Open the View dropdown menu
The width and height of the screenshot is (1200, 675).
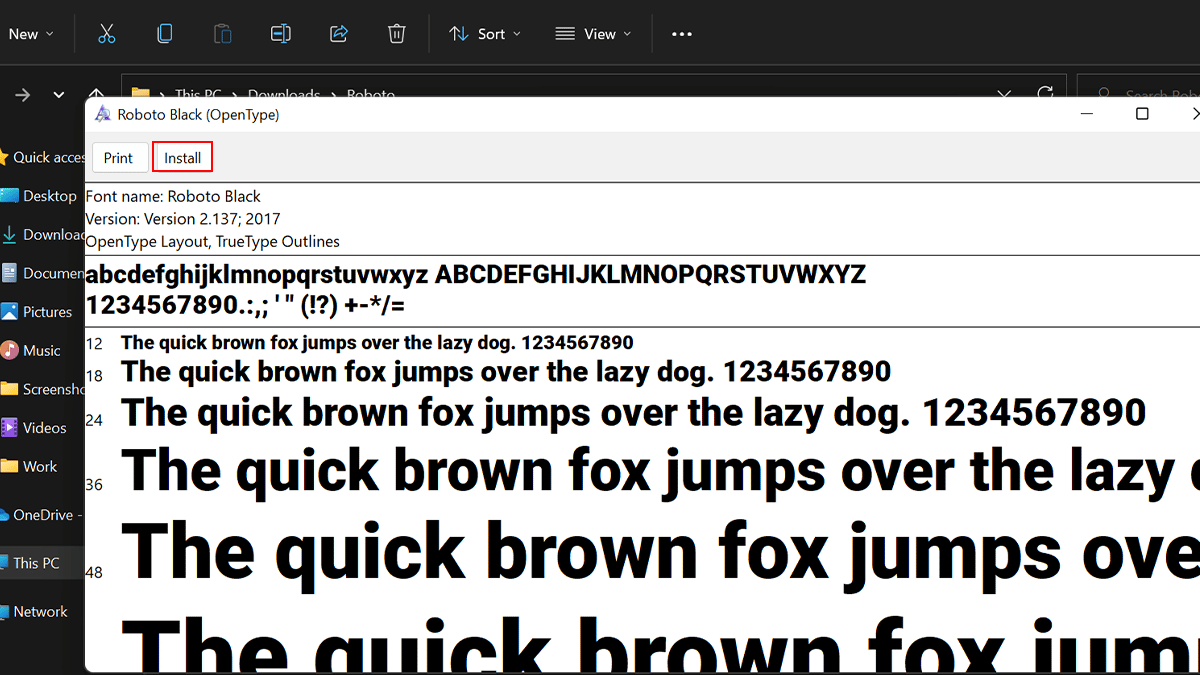coord(593,34)
